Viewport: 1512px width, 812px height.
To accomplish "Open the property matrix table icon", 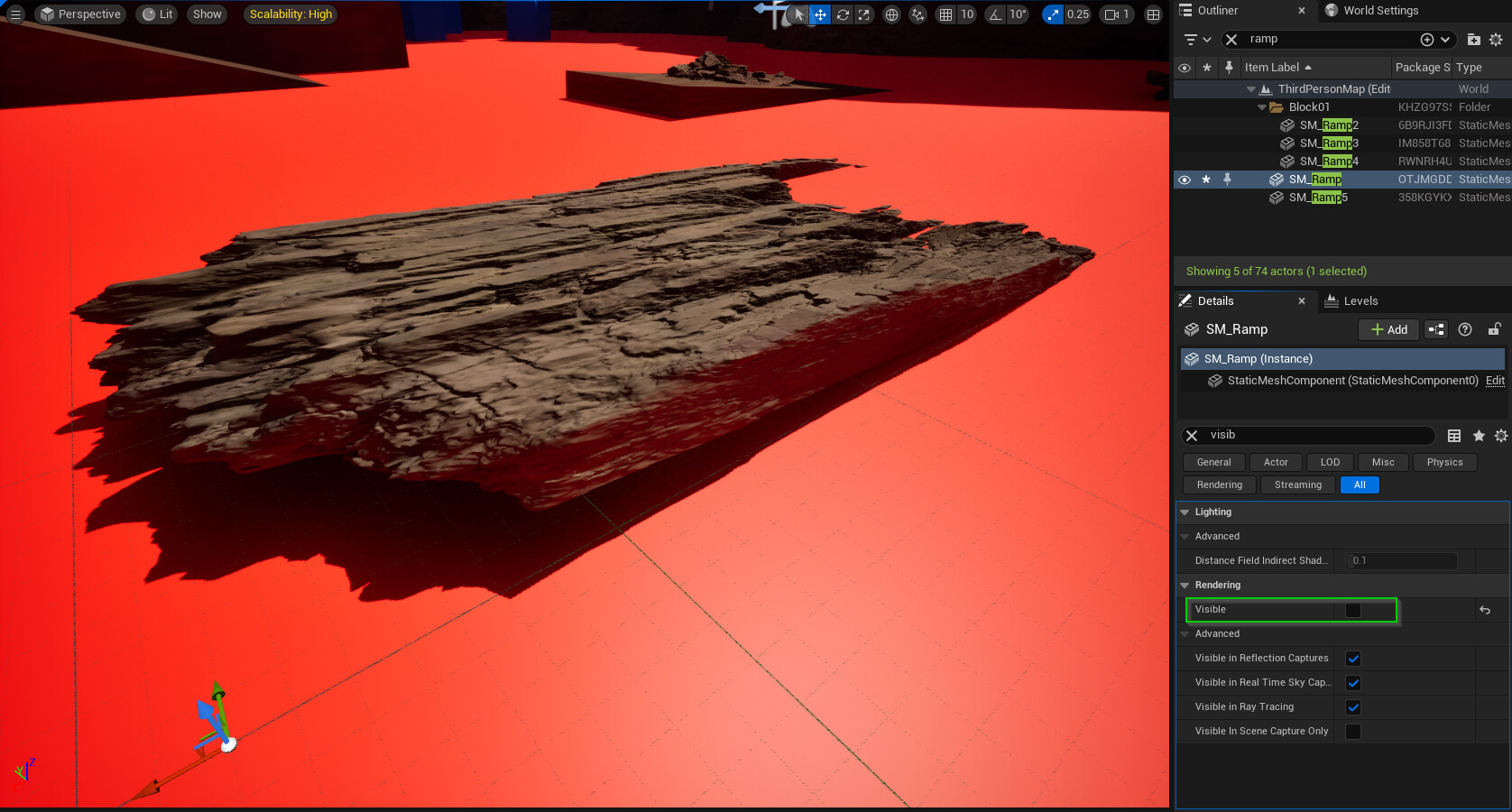I will 1454,436.
